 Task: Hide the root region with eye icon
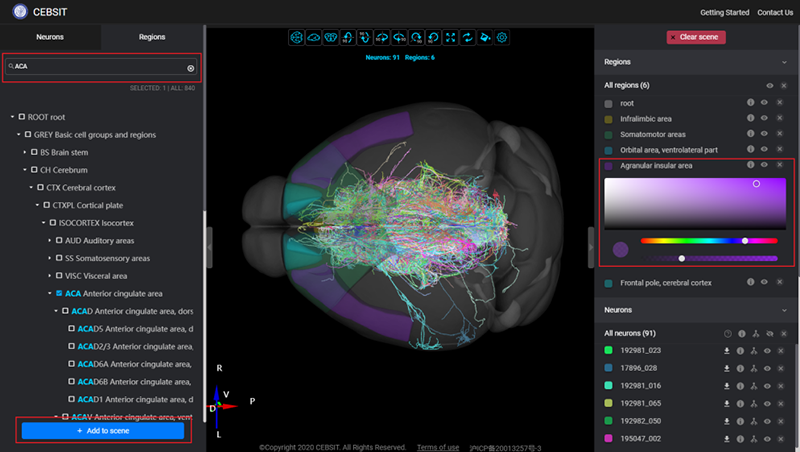(765, 103)
